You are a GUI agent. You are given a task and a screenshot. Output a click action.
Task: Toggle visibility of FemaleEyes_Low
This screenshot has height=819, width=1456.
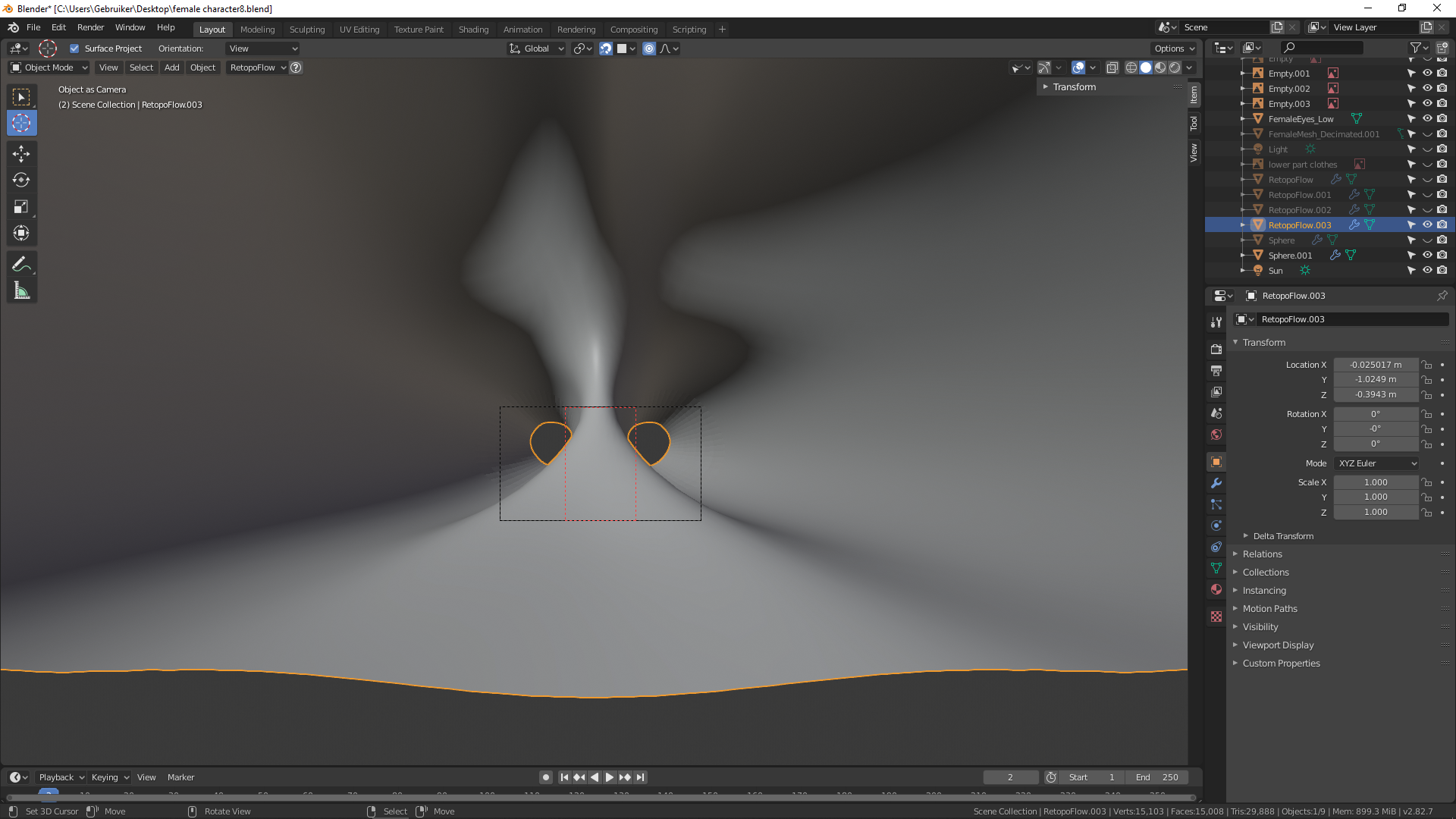1426,119
